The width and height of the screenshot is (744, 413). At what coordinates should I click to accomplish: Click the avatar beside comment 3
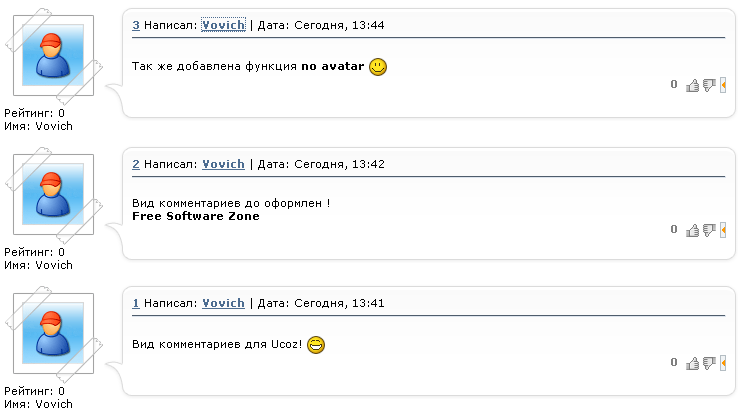click(53, 56)
